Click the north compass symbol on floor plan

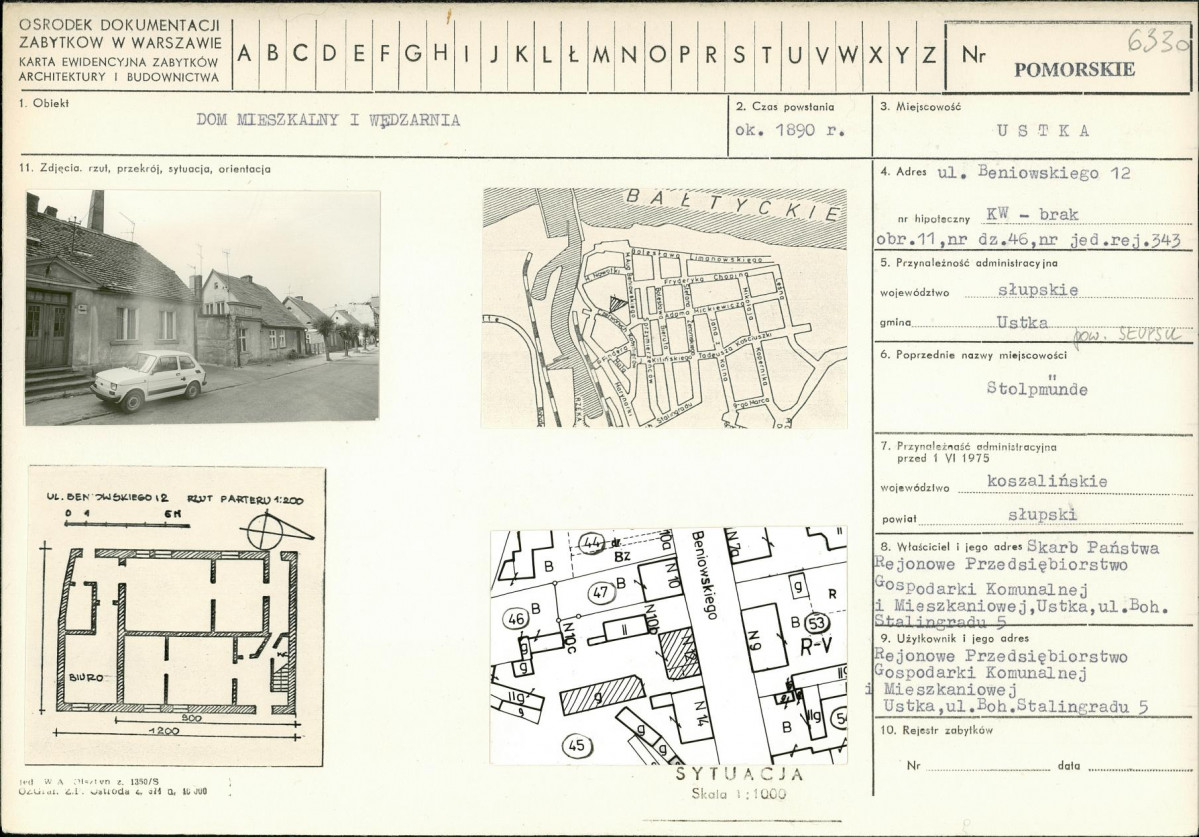(x=275, y=530)
